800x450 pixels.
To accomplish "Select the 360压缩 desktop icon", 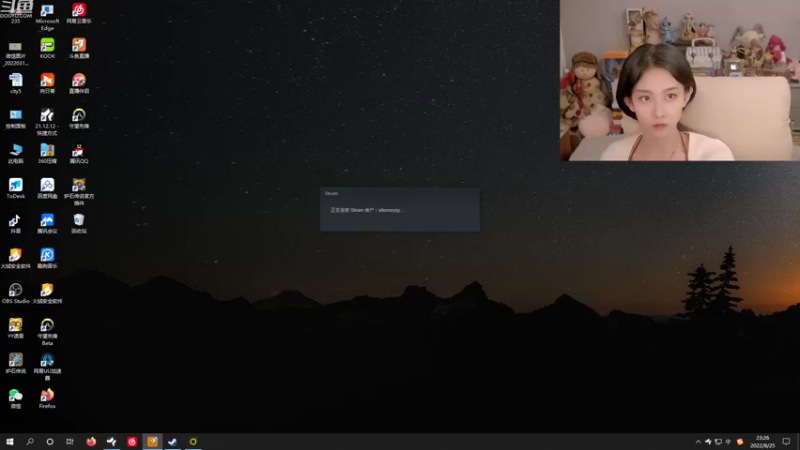I will tap(47, 154).
